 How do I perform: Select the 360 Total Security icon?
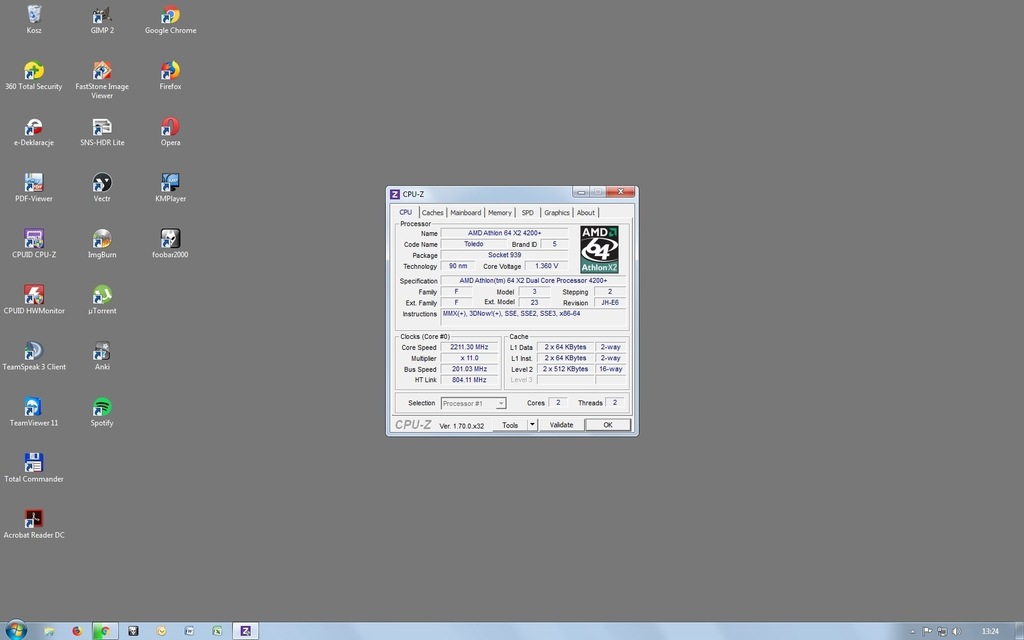(x=34, y=76)
